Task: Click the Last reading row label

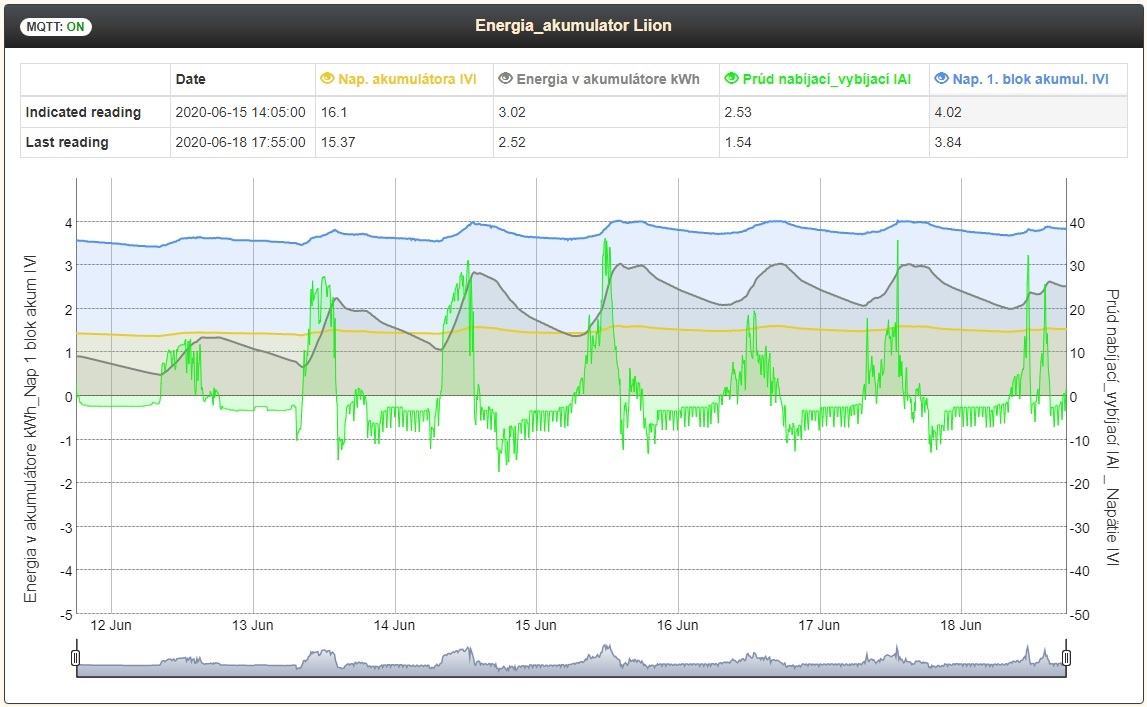Action: [67, 142]
